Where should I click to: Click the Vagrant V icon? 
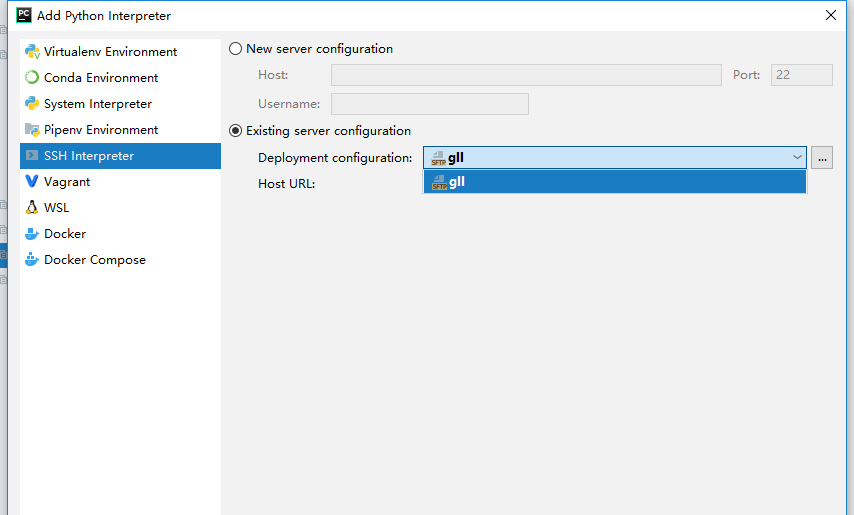coord(32,181)
